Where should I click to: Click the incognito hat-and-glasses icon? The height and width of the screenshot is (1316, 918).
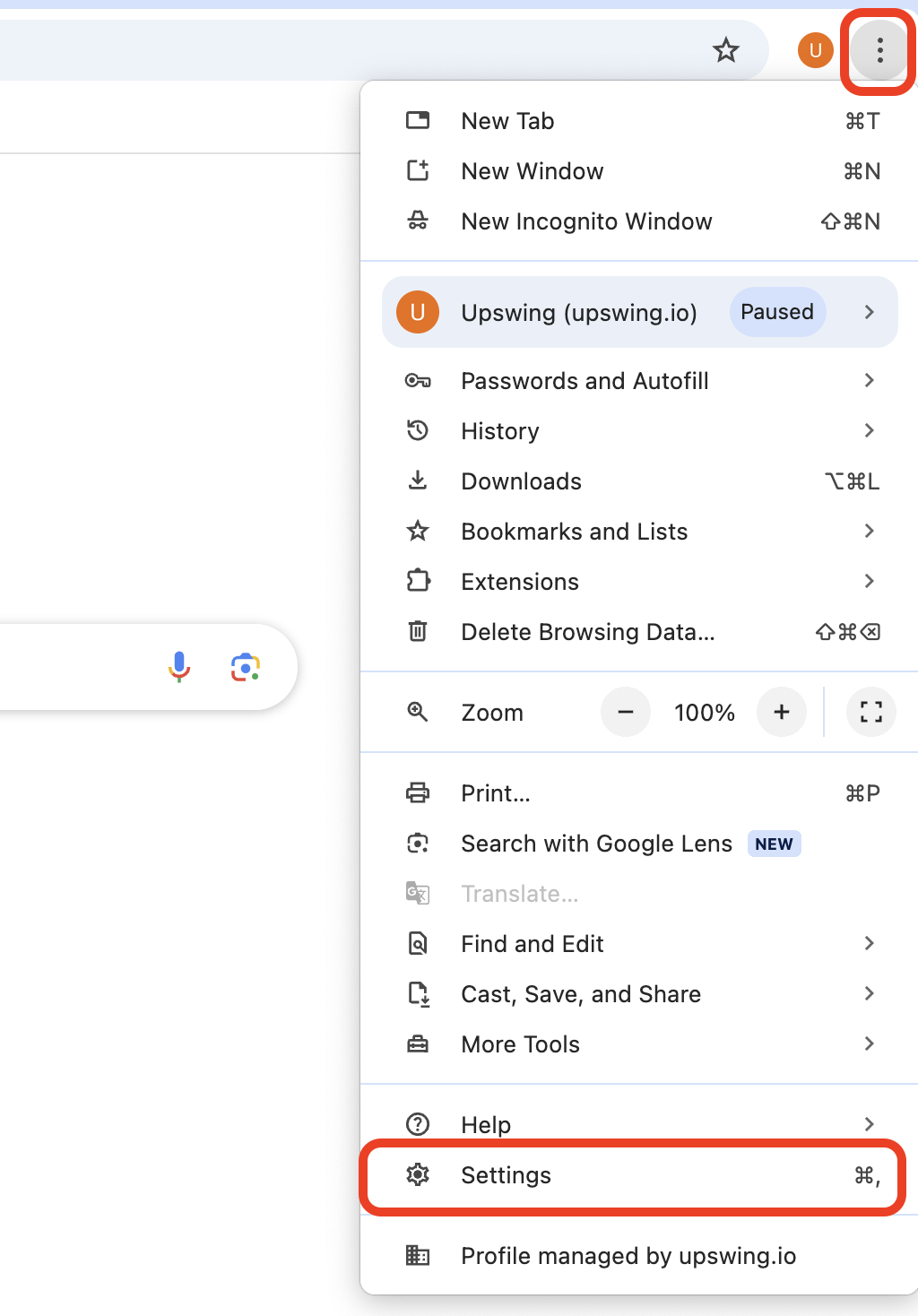pyautogui.click(x=418, y=221)
